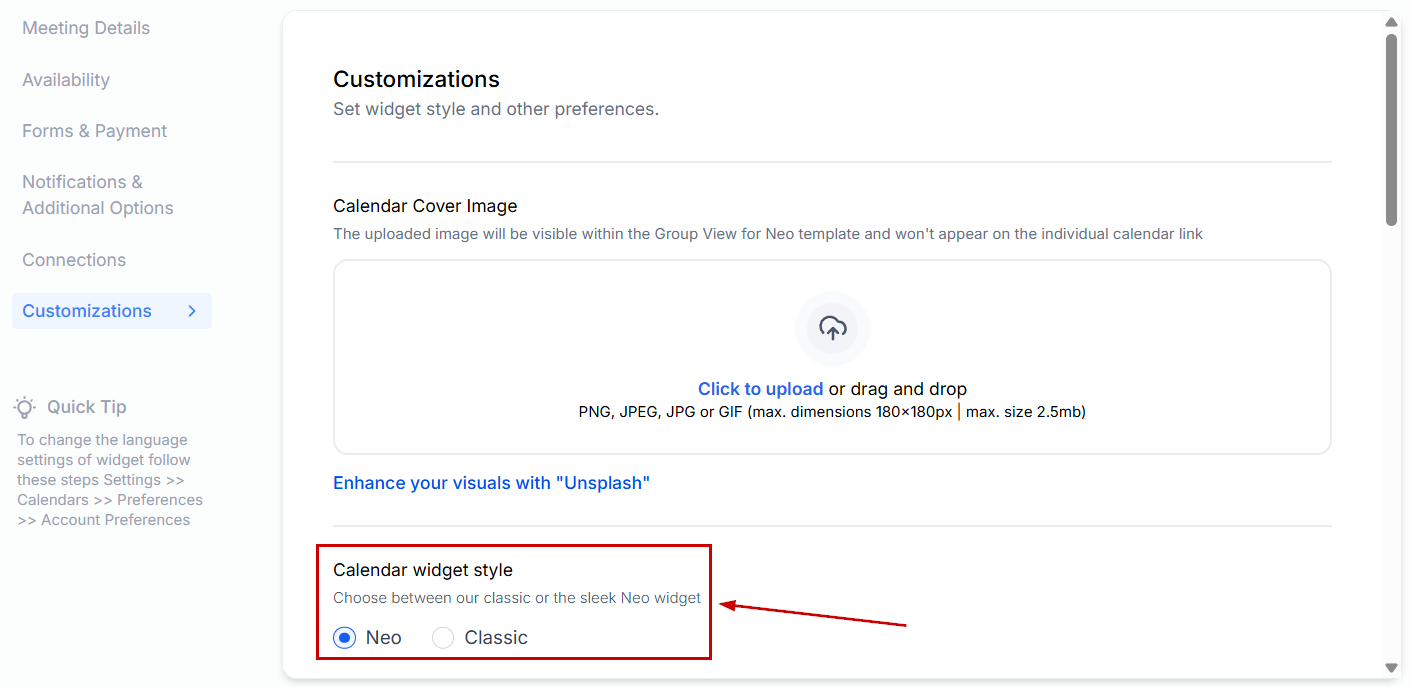
Task: Click the cloud upload icon
Action: pyautogui.click(x=832, y=327)
